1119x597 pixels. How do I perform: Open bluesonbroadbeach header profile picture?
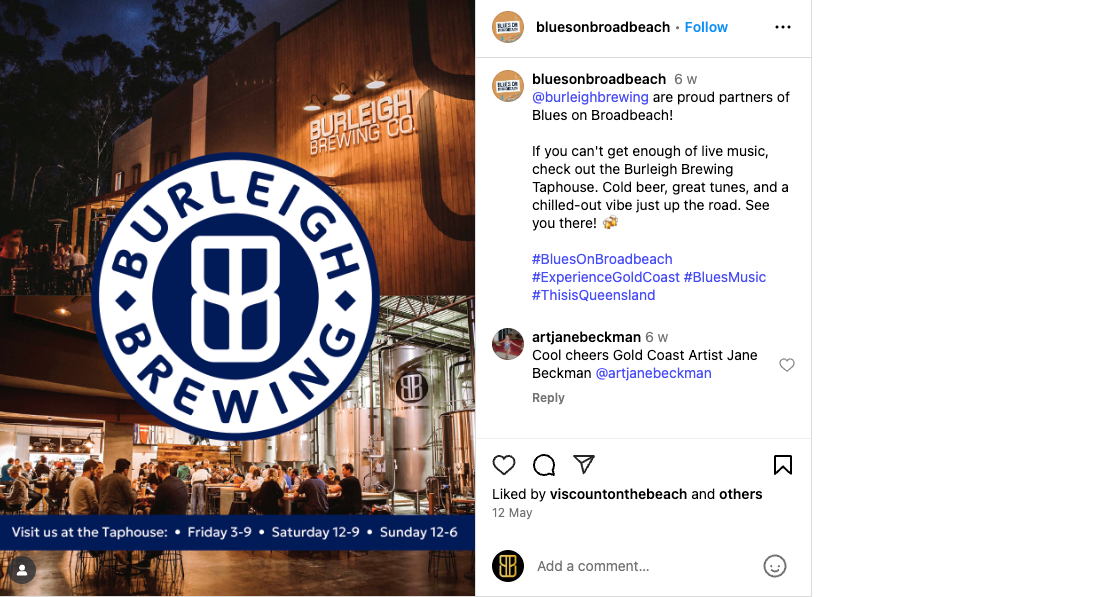coord(508,27)
